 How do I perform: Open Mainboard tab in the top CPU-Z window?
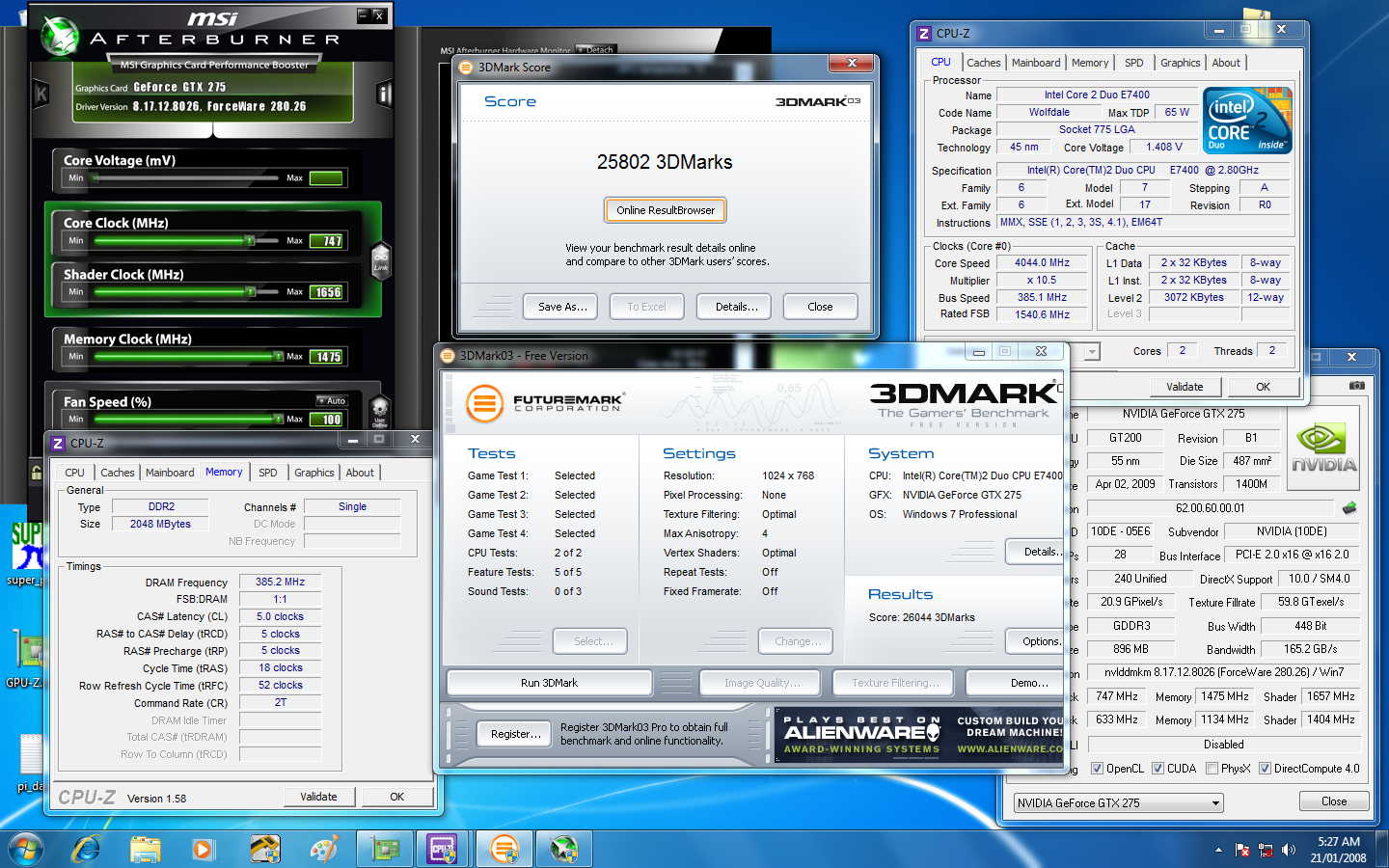tap(1036, 63)
